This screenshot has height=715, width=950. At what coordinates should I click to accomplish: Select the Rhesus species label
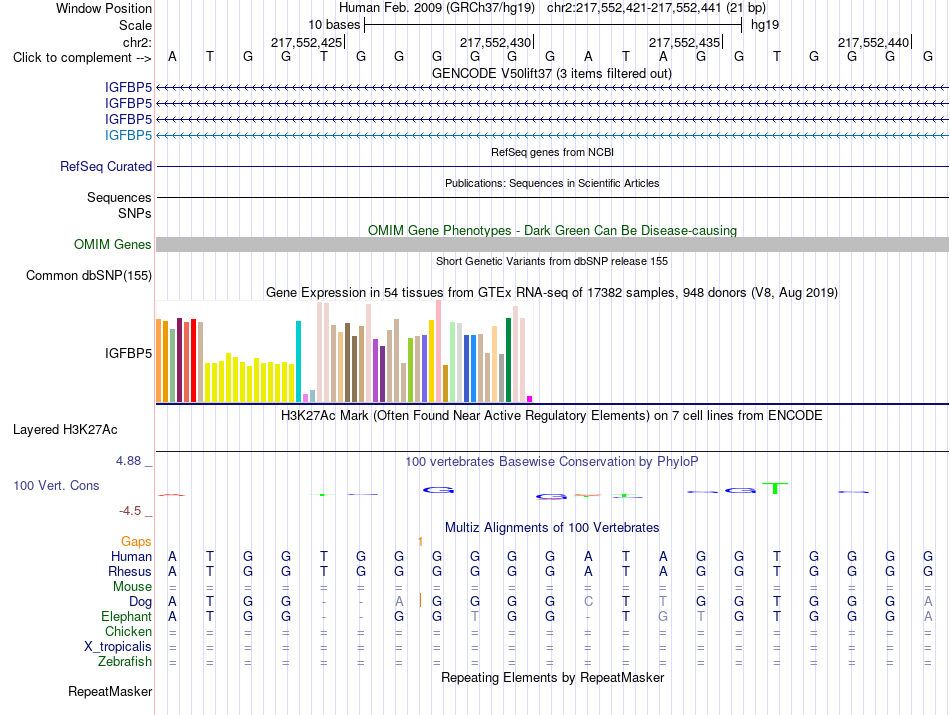coord(130,571)
